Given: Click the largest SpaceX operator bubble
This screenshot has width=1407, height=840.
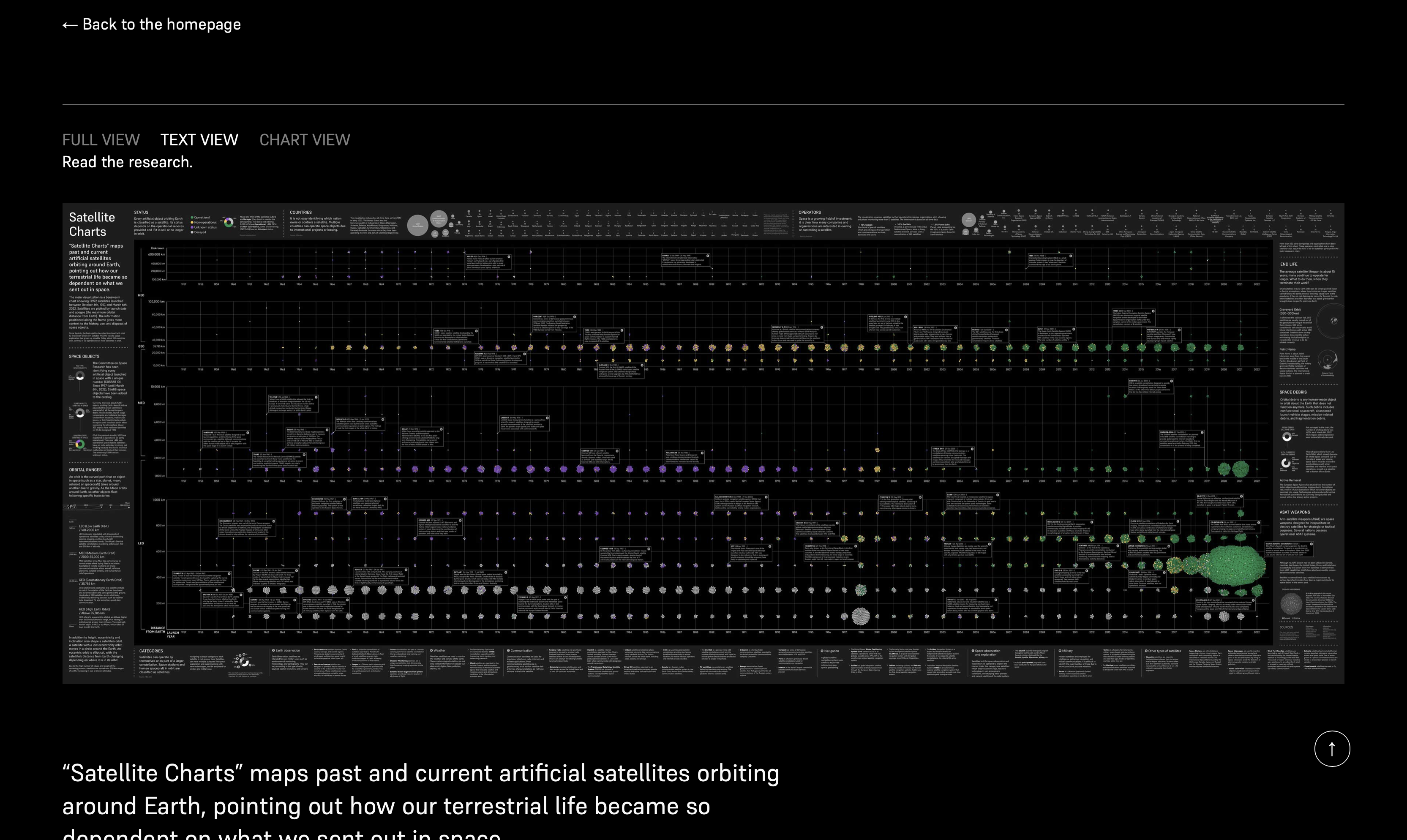Looking at the screenshot, I should (968, 220).
